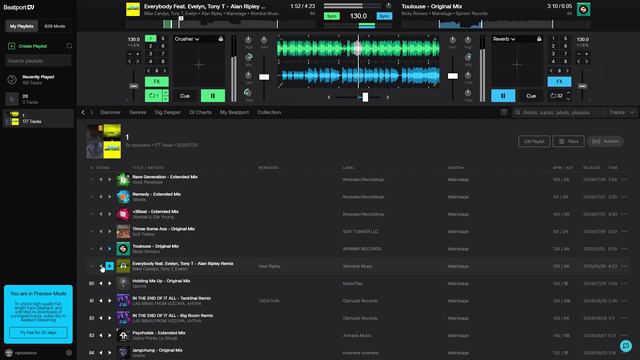Click the layout icon left of search
The width and height of the screenshot is (640, 360).
coord(504,112)
